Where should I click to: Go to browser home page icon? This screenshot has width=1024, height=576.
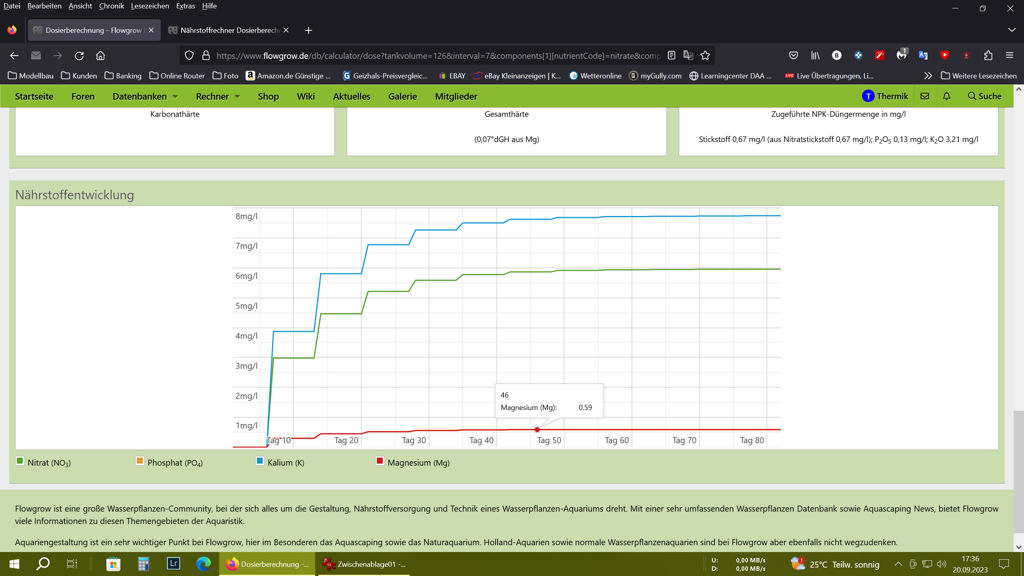[100, 55]
